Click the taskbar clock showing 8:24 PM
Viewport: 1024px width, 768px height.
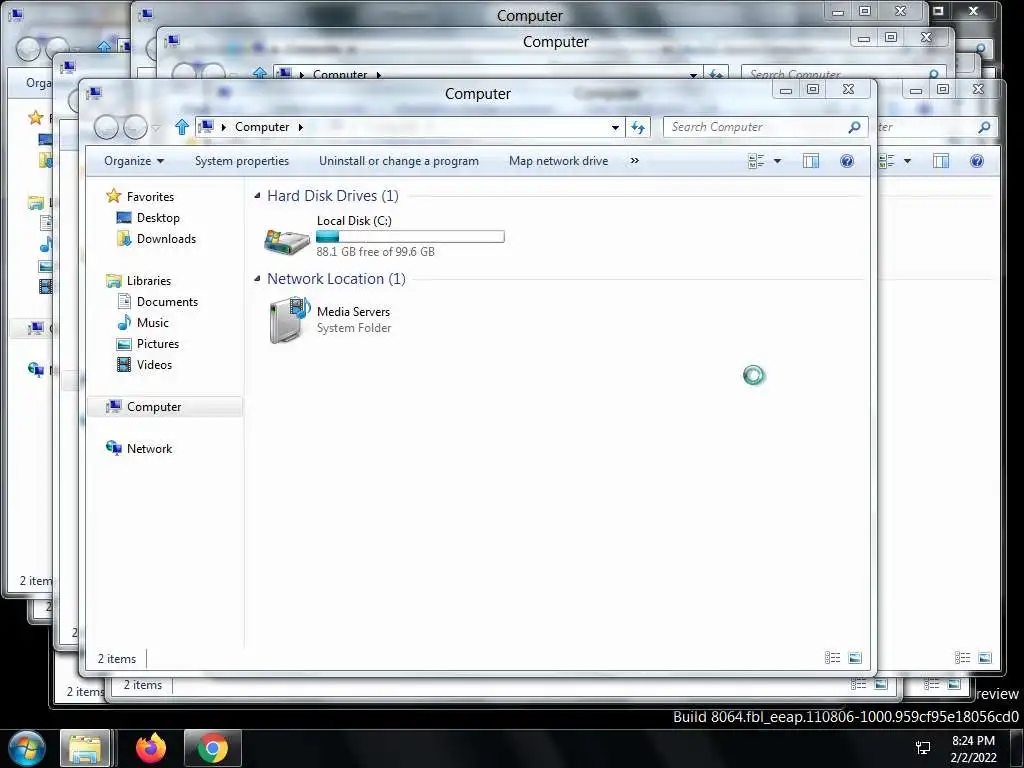coord(973,749)
